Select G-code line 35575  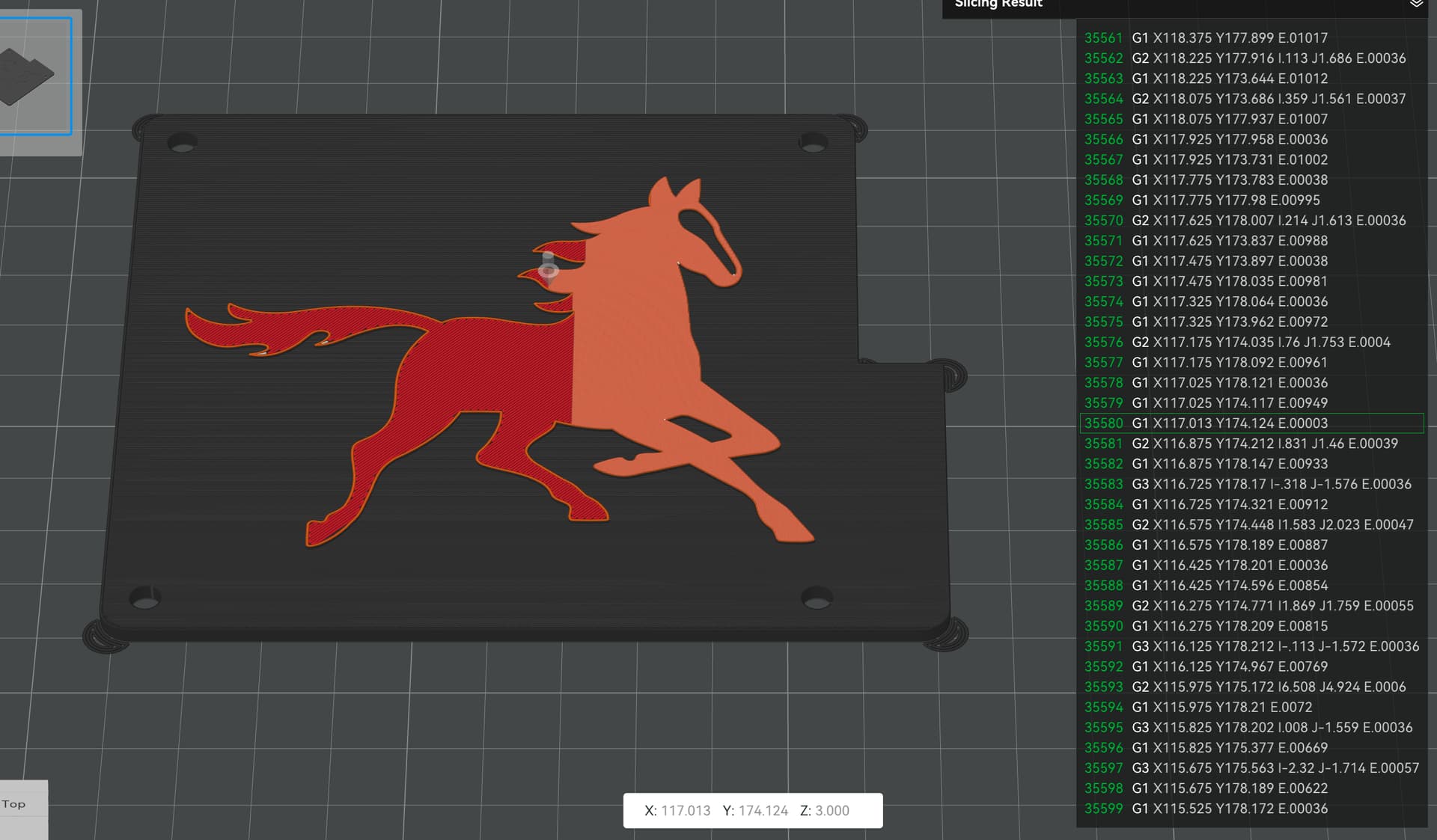[1251, 322]
